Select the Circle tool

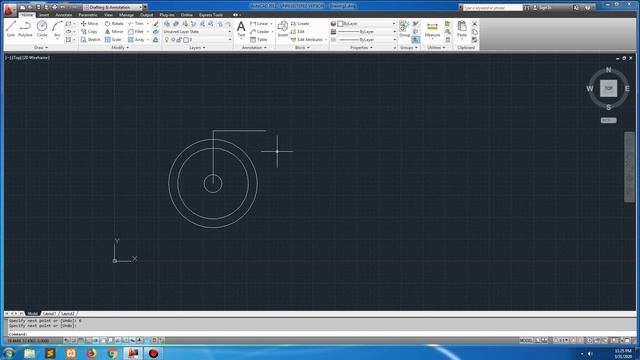[42, 29]
